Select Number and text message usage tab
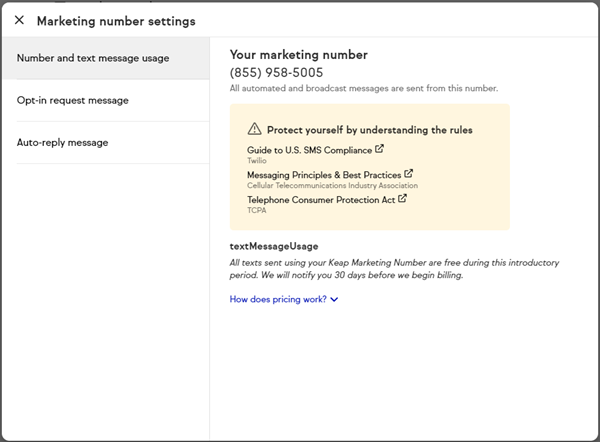Screen dimensions: 600x442 pos(93,58)
